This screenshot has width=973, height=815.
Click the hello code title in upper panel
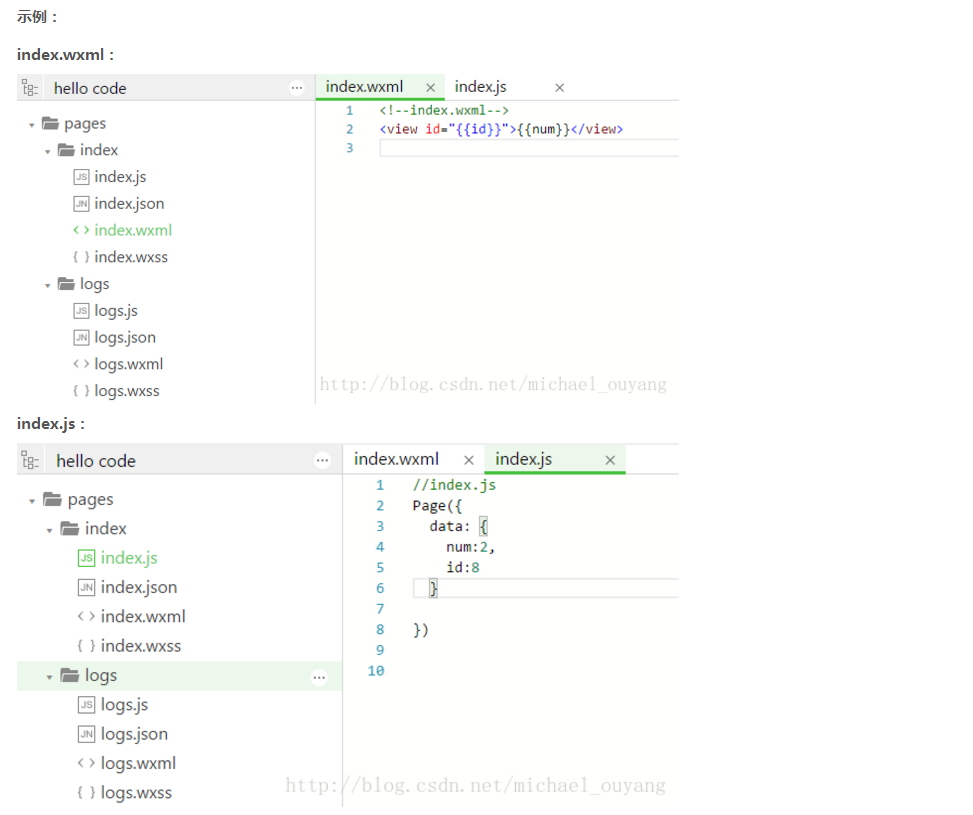point(90,89)
